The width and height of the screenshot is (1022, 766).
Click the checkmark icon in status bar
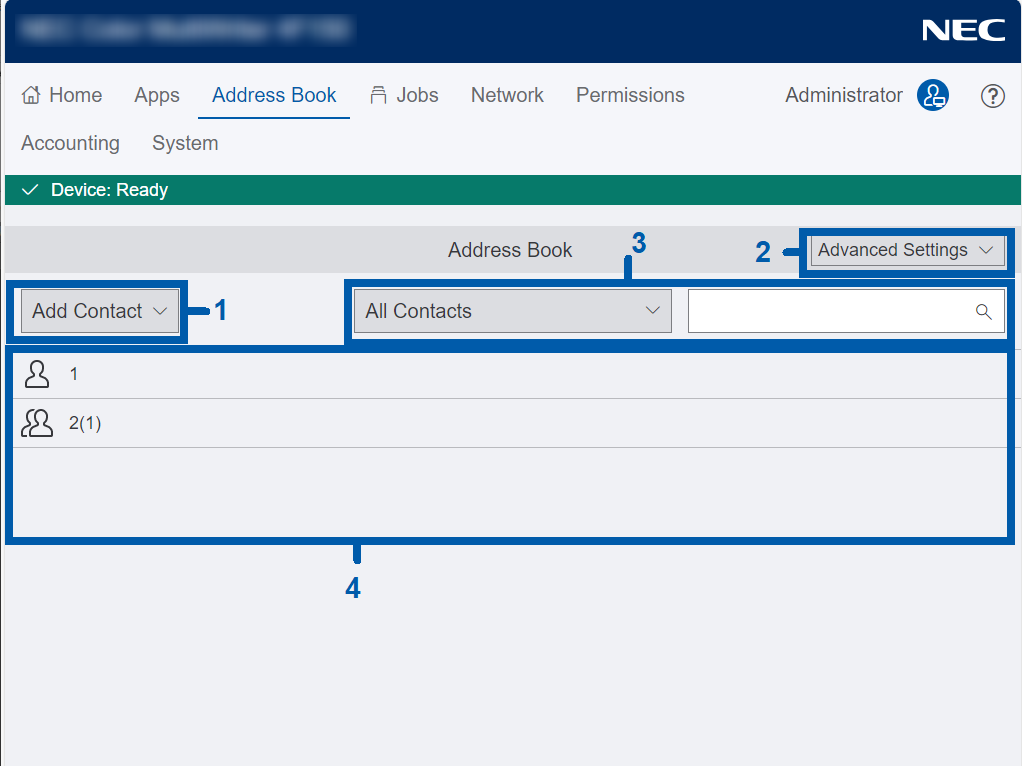coord(30,190)
